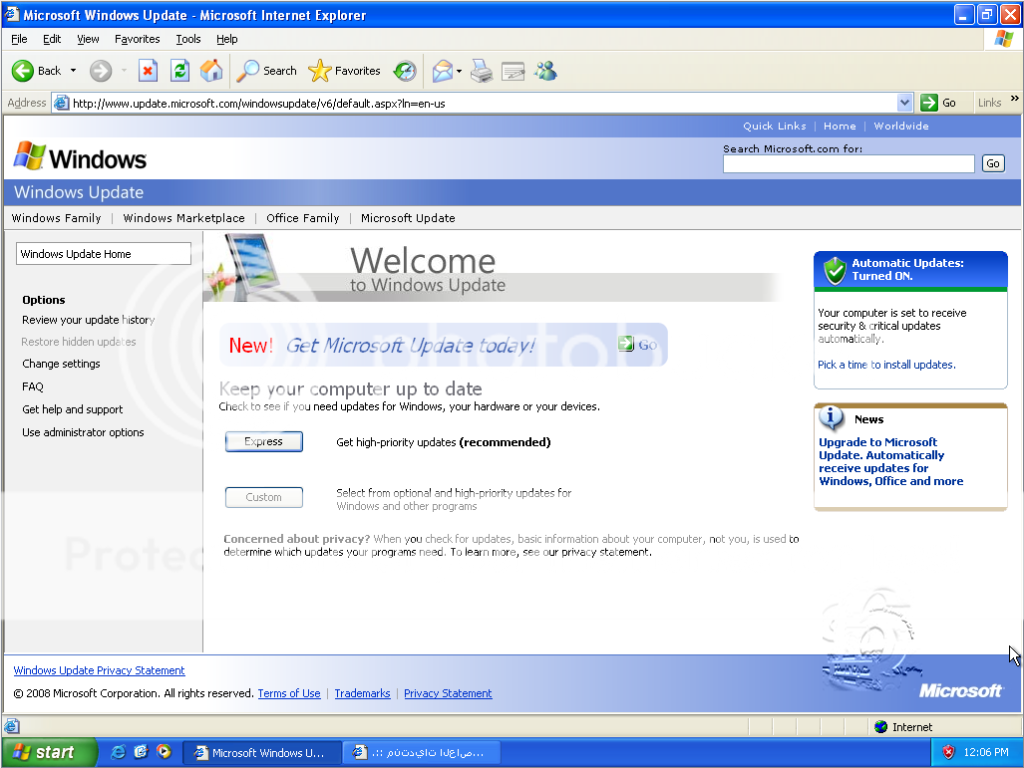Open Windows Update Privacy Statement footer link
Viewport: 1024px width, 768px height.
[x=99, y=670]
